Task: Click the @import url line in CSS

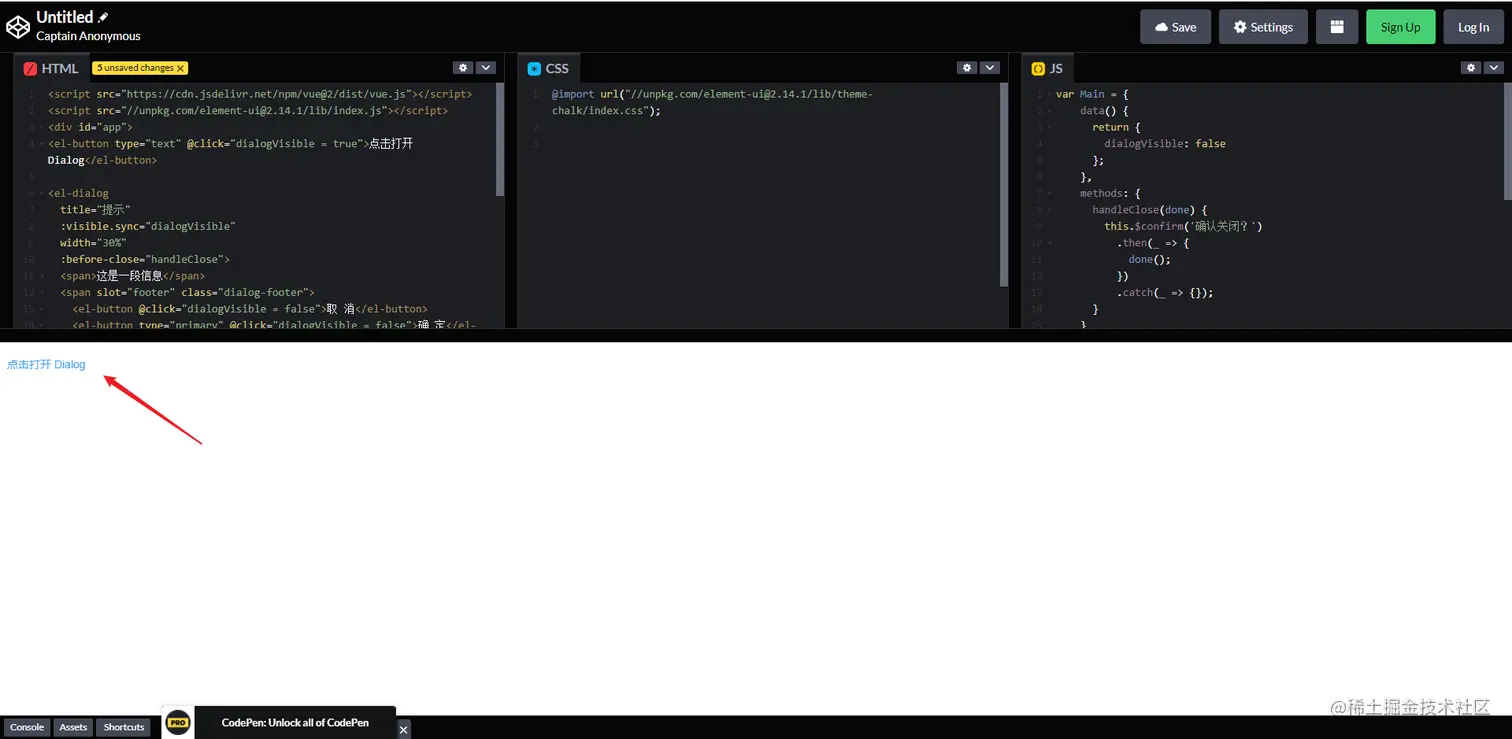Action: point(712,102)
